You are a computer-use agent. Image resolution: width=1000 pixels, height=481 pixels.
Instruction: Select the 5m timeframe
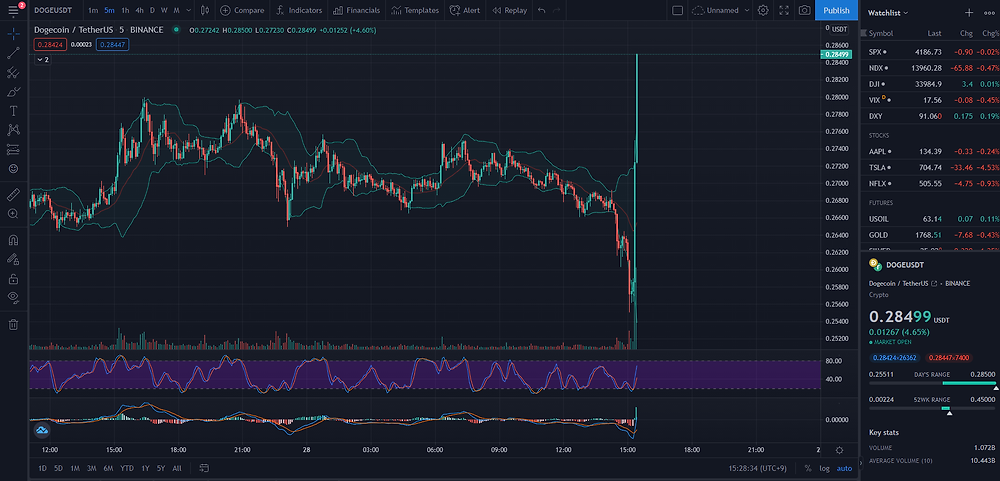pos(109,10)
